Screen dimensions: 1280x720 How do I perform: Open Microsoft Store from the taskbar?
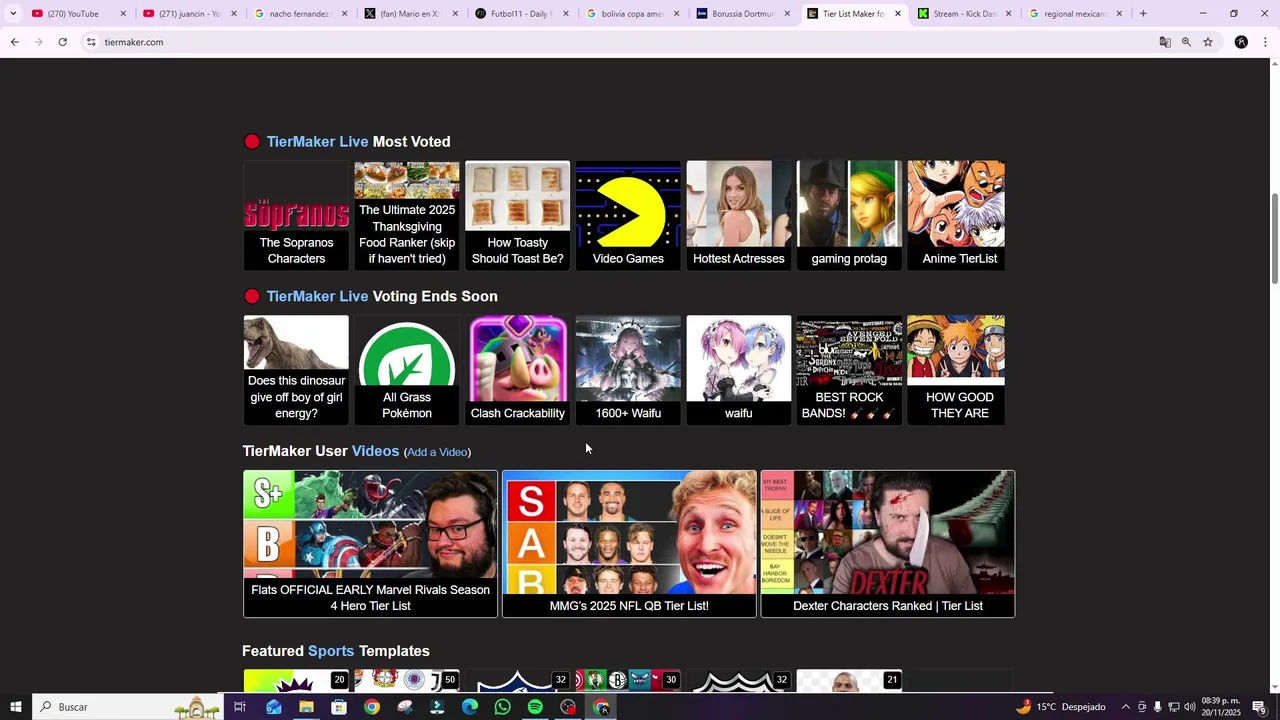point(339,707)
